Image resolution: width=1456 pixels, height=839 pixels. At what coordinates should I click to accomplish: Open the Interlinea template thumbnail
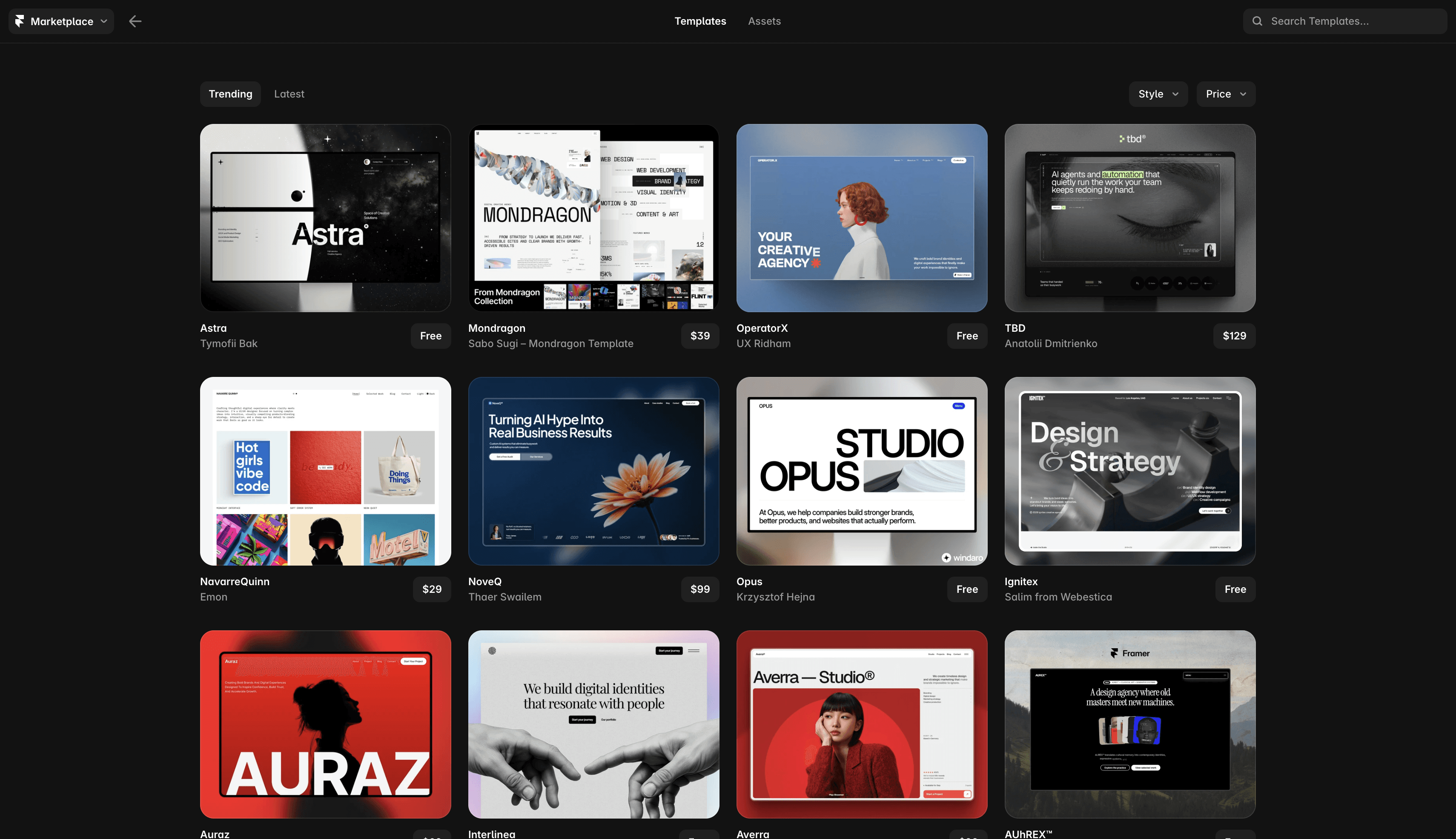click(594, 724)
